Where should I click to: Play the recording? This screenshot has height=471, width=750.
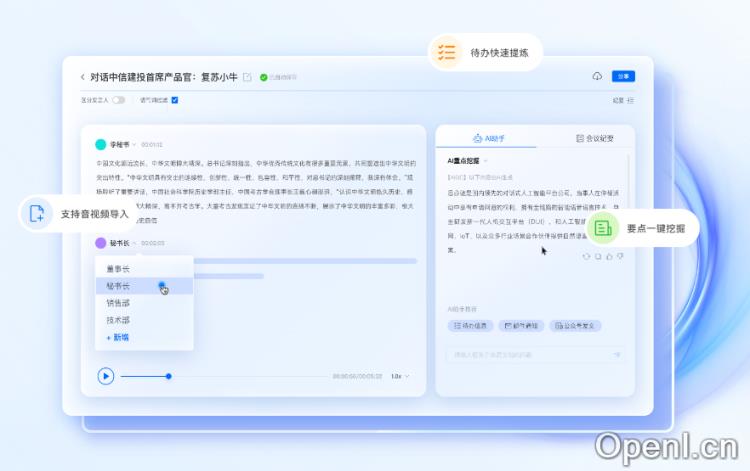coord(106,376)
